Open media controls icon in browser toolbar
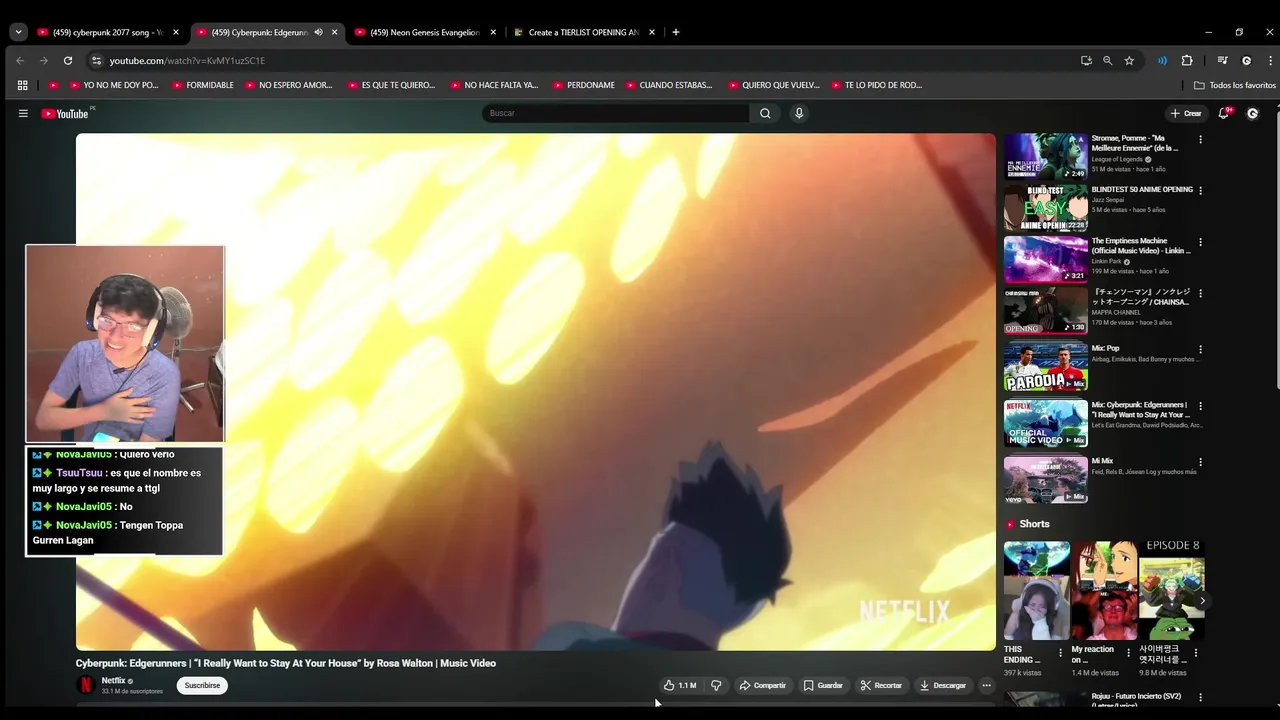This screenshot has width=1280, height=720. click(x=1222, y=60)
